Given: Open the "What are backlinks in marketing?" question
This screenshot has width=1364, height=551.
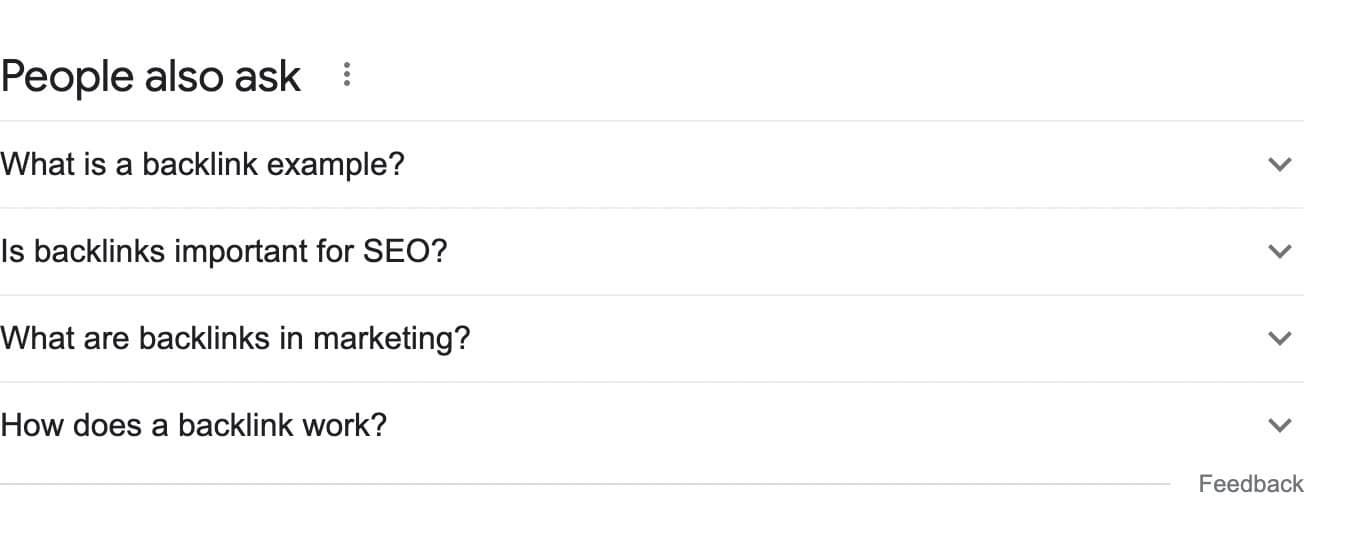Looking at the screenshot, I should (235, 338).
